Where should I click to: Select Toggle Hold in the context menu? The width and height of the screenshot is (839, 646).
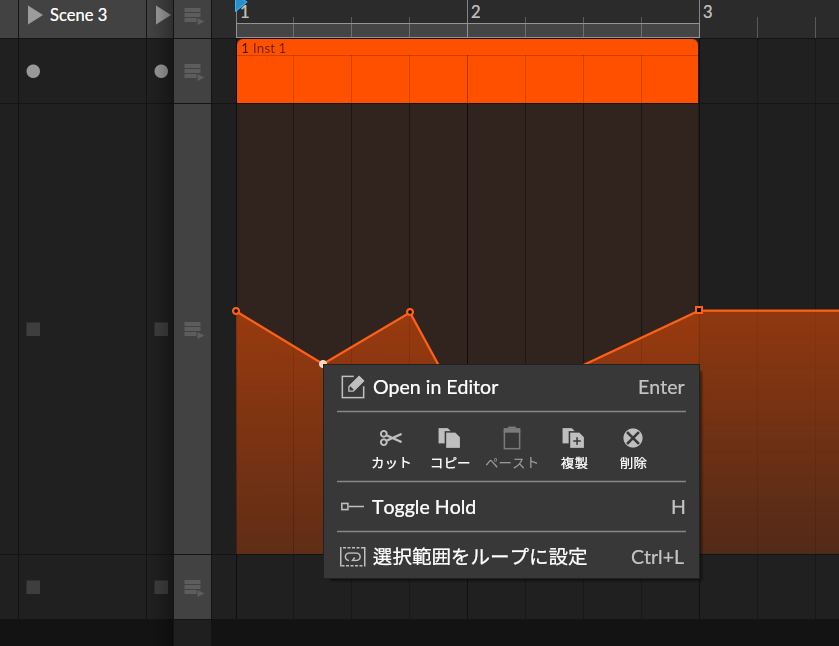tap(424, 508)
